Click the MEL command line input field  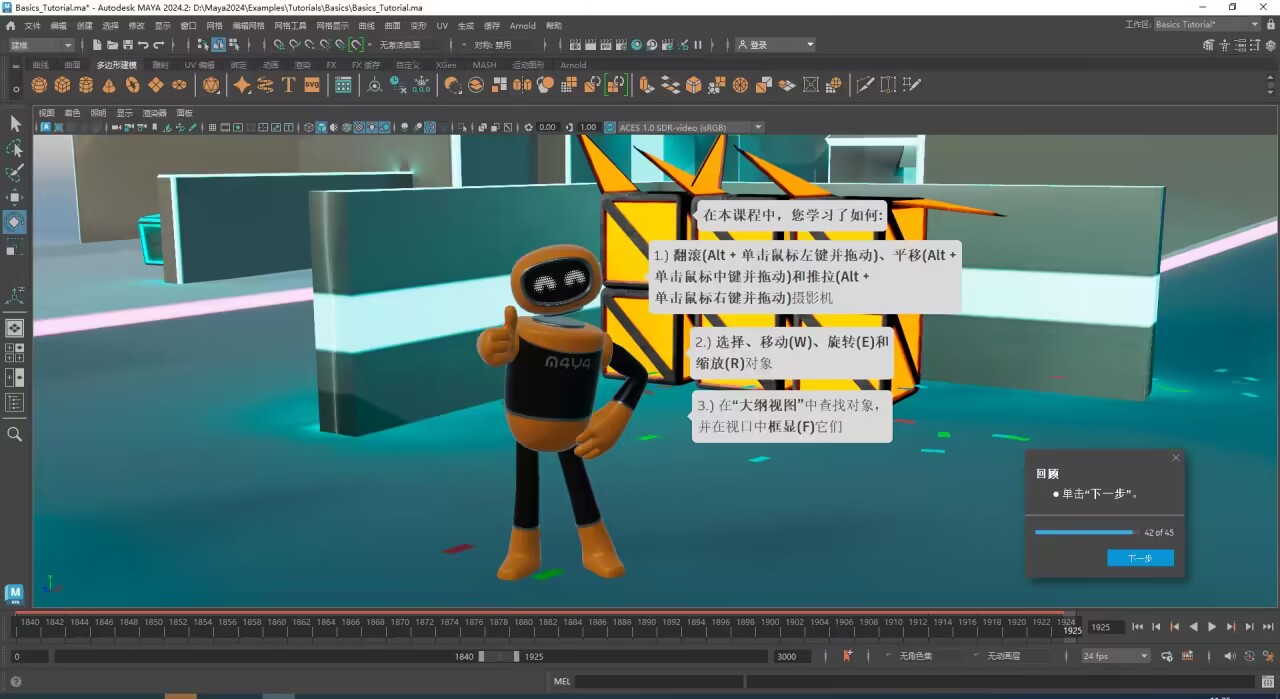[658, 682]
